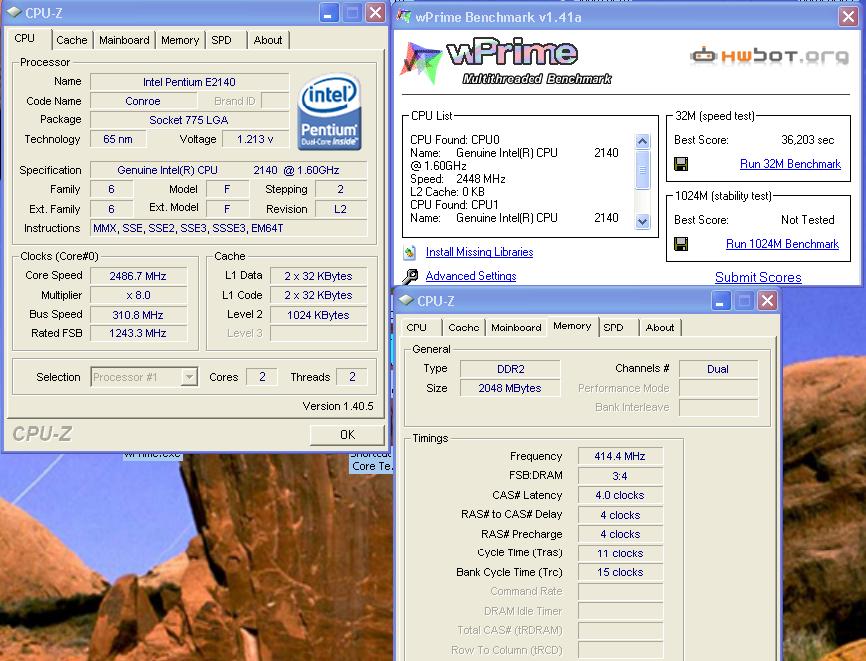Click the wPrime logo graphic
Image resolution: width=866 pixels, height=661 pixels.
click(505, 62)
